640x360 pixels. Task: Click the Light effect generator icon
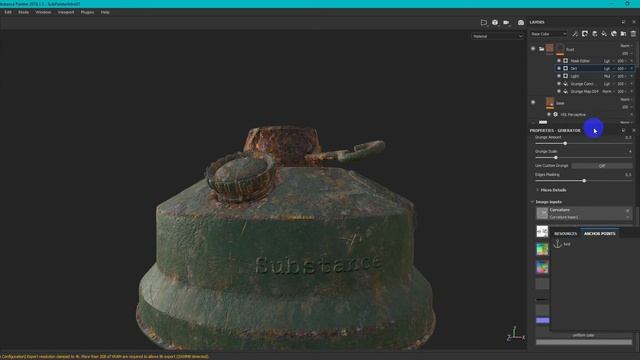pos(566,76)
